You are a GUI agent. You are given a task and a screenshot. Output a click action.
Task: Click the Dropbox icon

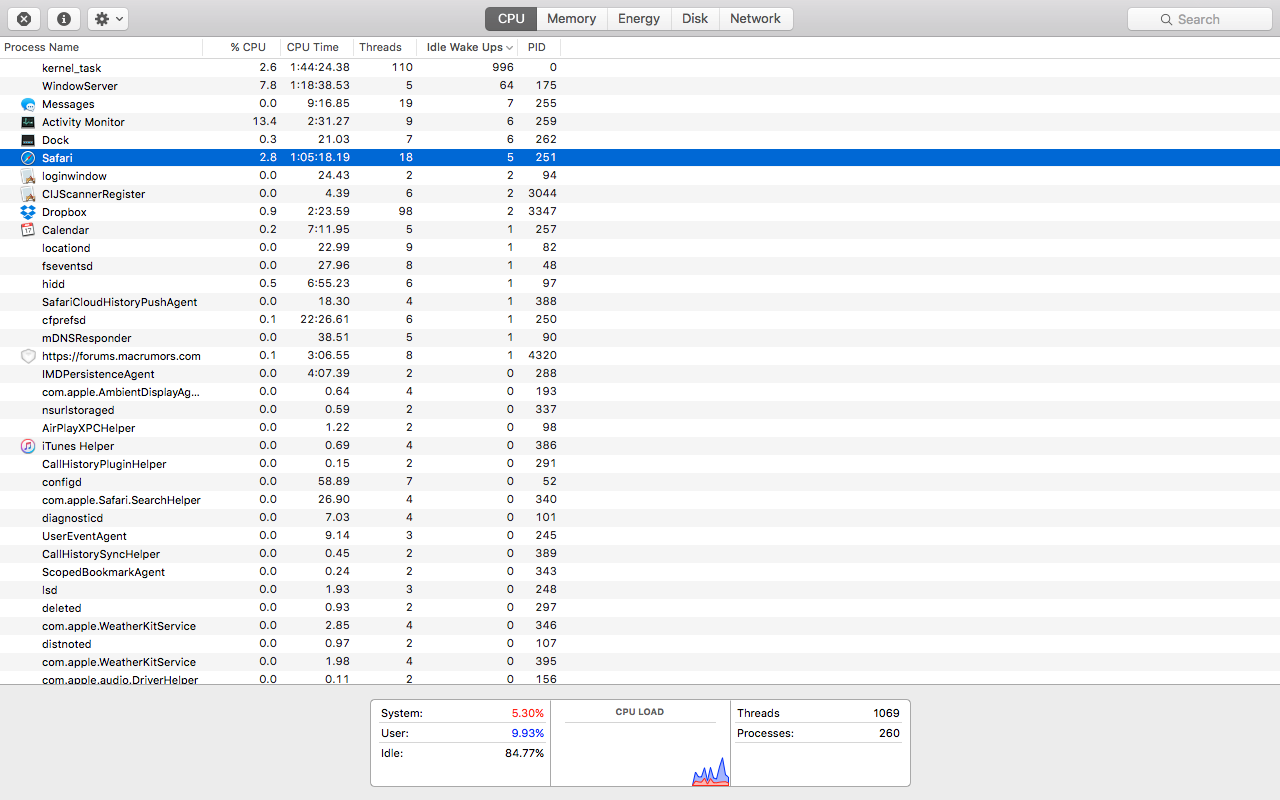[28, 212]
